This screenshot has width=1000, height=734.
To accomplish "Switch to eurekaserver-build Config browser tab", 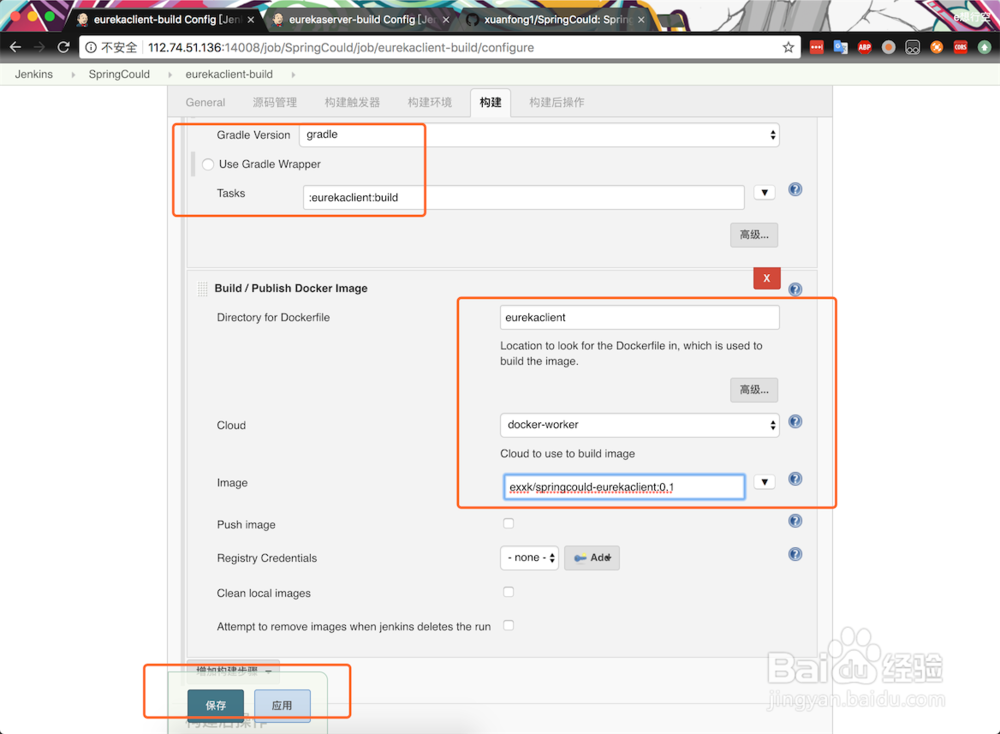I will 362,20.
